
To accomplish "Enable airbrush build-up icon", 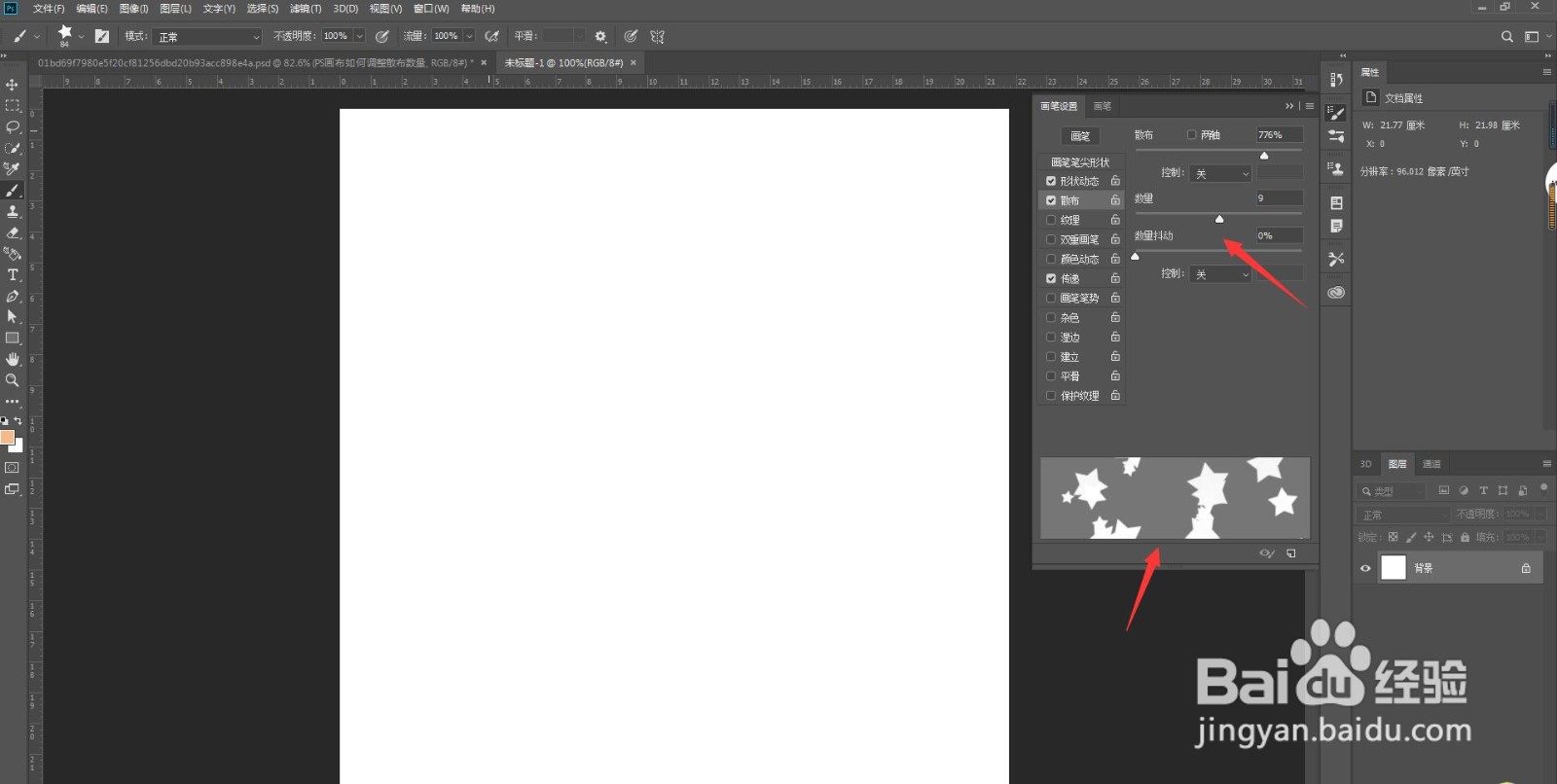I will coord(492,36).
